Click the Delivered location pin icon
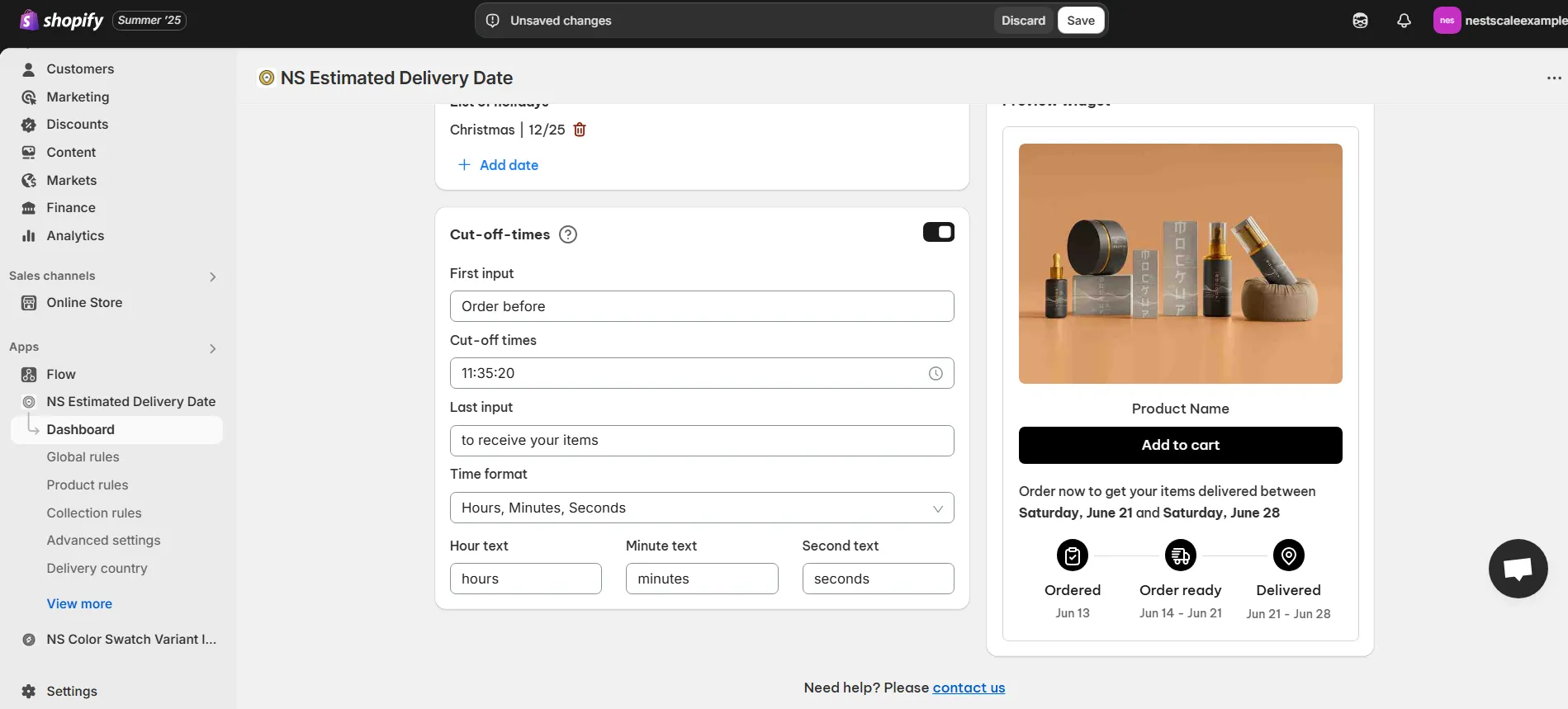The image size is (1568, 709). [x=1289, y=555]
